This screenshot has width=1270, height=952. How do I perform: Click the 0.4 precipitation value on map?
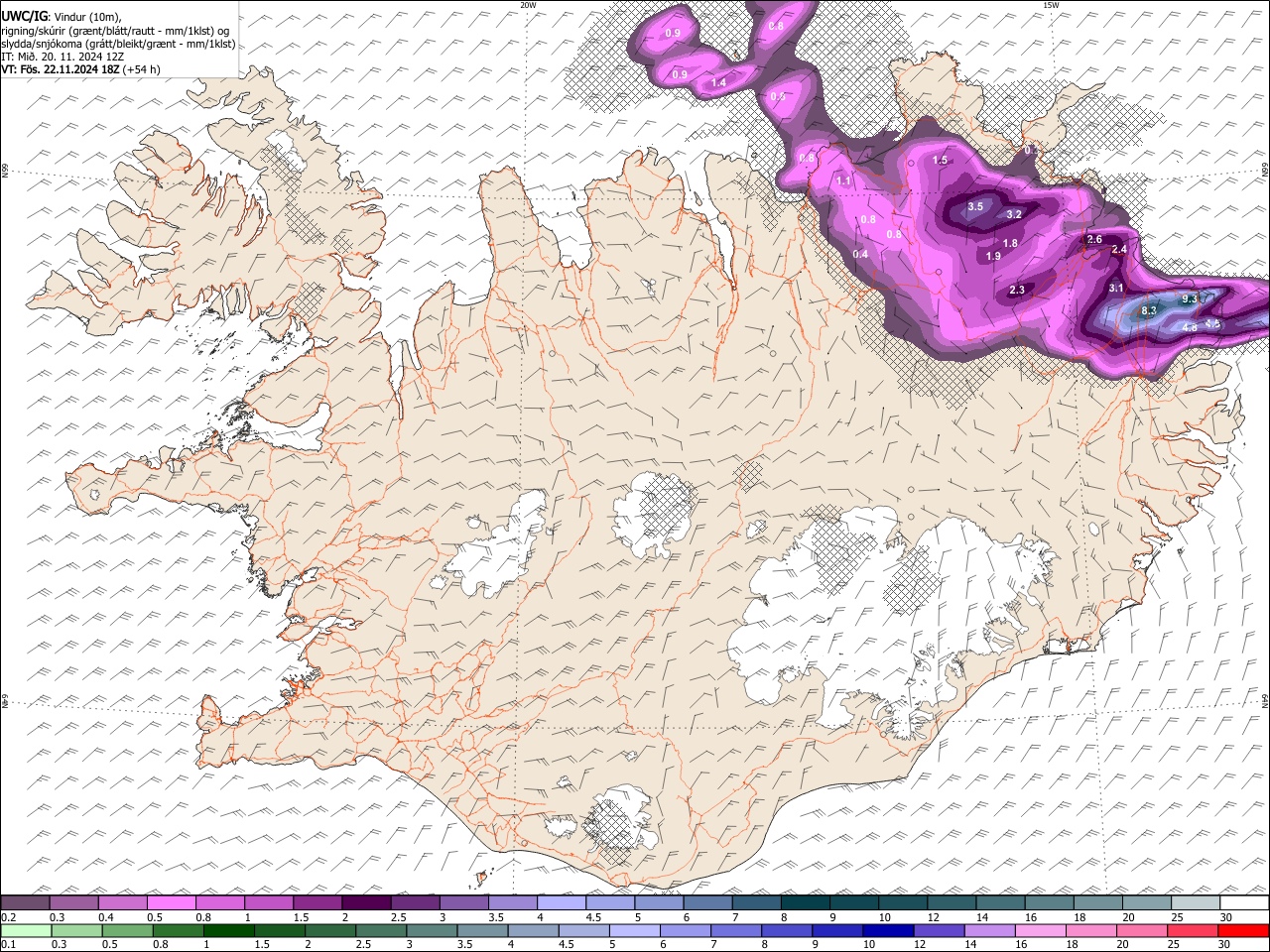coord(860,255)
